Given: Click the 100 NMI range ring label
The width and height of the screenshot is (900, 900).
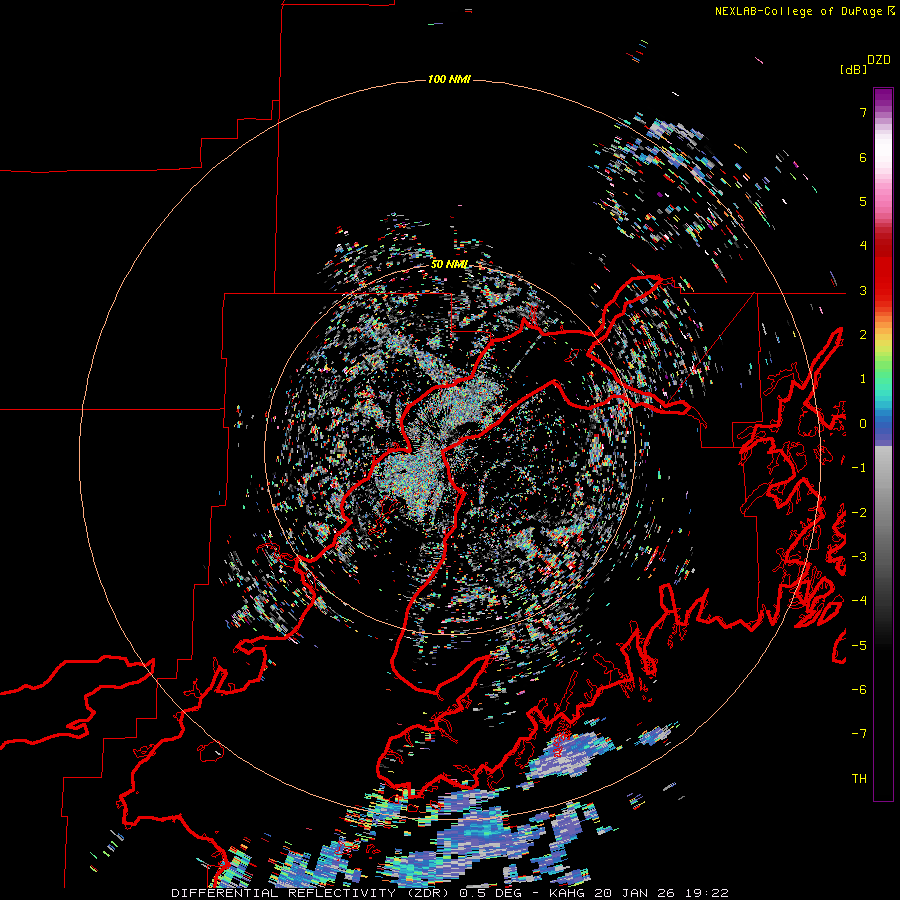Looking at the screenshot, I should click(x=449, y=79).
